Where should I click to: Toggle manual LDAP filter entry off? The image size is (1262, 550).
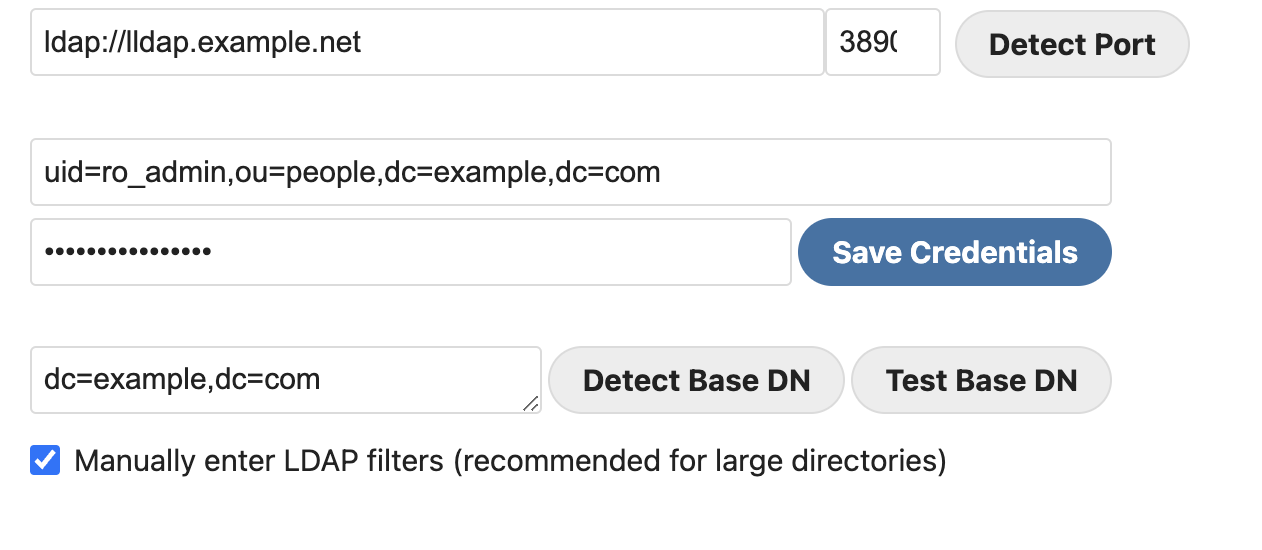click(45, 461)
